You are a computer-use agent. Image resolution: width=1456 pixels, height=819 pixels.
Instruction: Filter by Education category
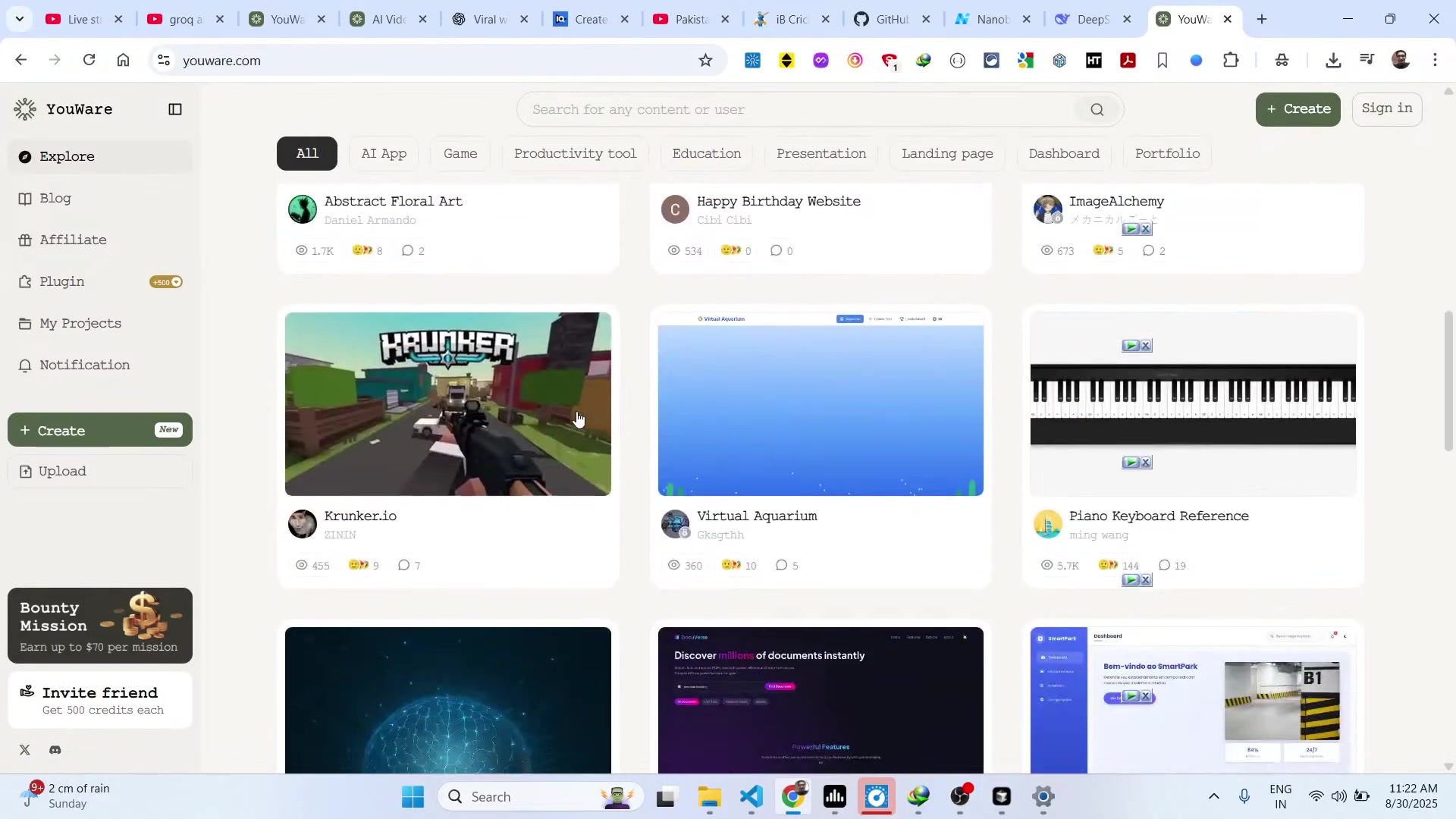707,153
